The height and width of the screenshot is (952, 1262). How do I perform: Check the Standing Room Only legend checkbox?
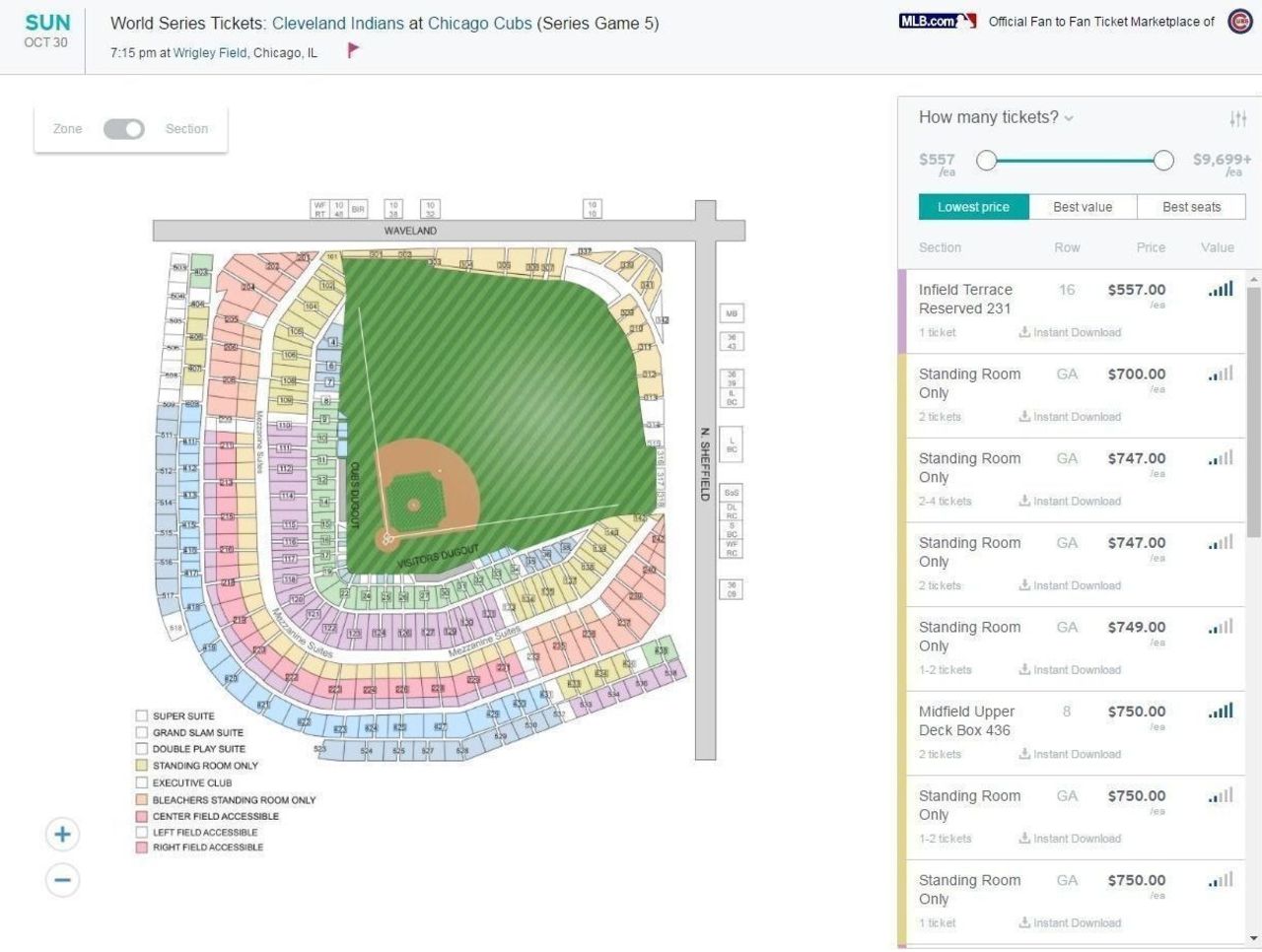[x=142, y=766]
